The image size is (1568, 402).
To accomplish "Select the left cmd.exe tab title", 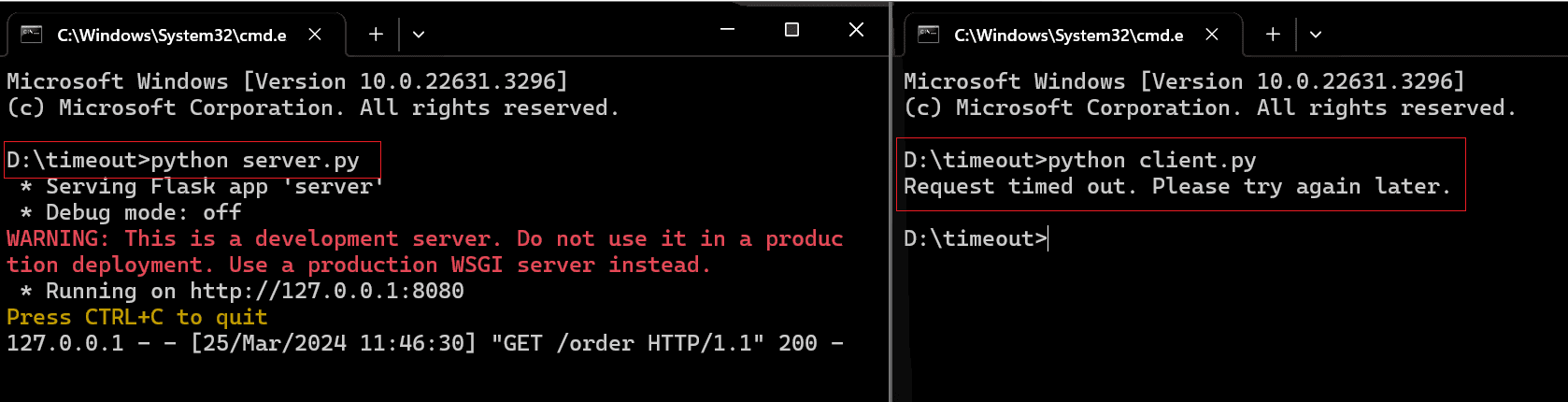I will point(172,36).
